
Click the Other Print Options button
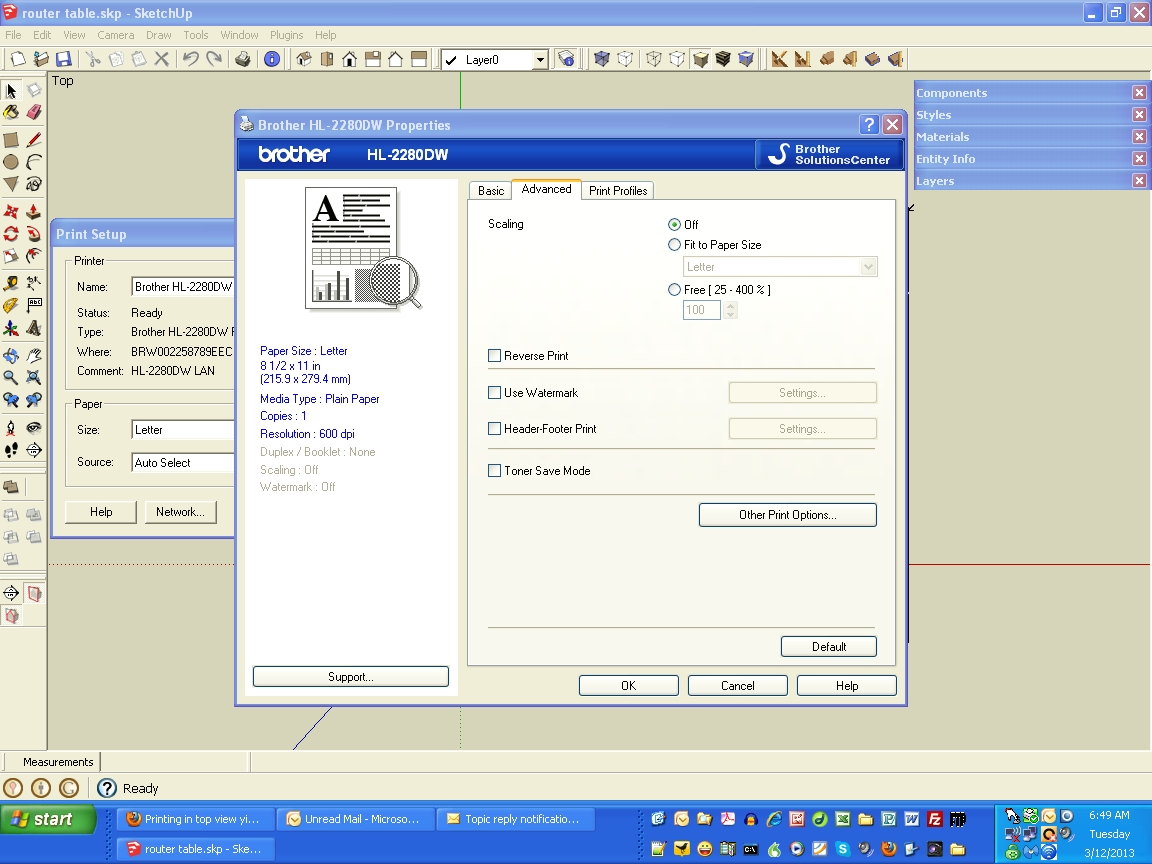point(787,515)
